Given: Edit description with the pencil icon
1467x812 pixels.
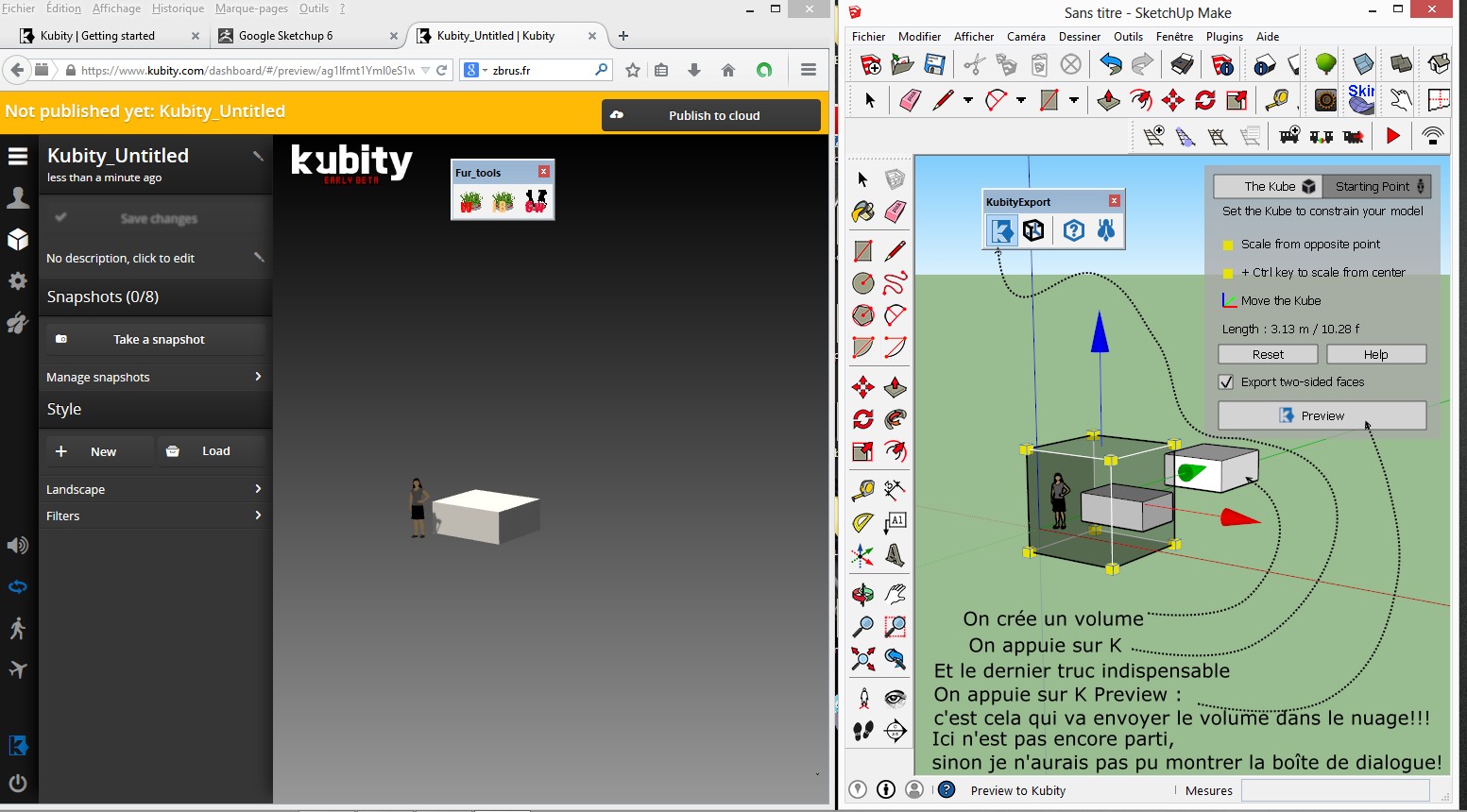Looking at the screenshot, I should 259,257.
